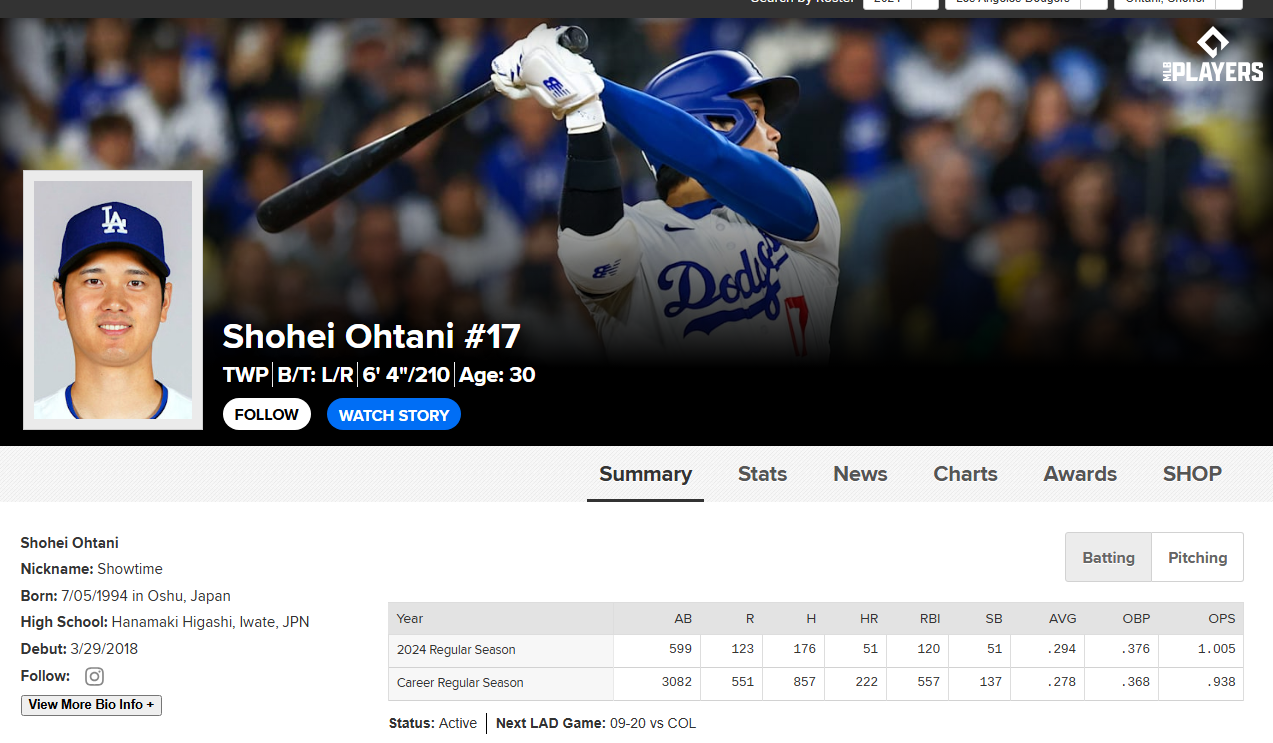Viewport: 1273px width, 743px height.
Task: Switch to the Summary tab
Action: point(645,474)
